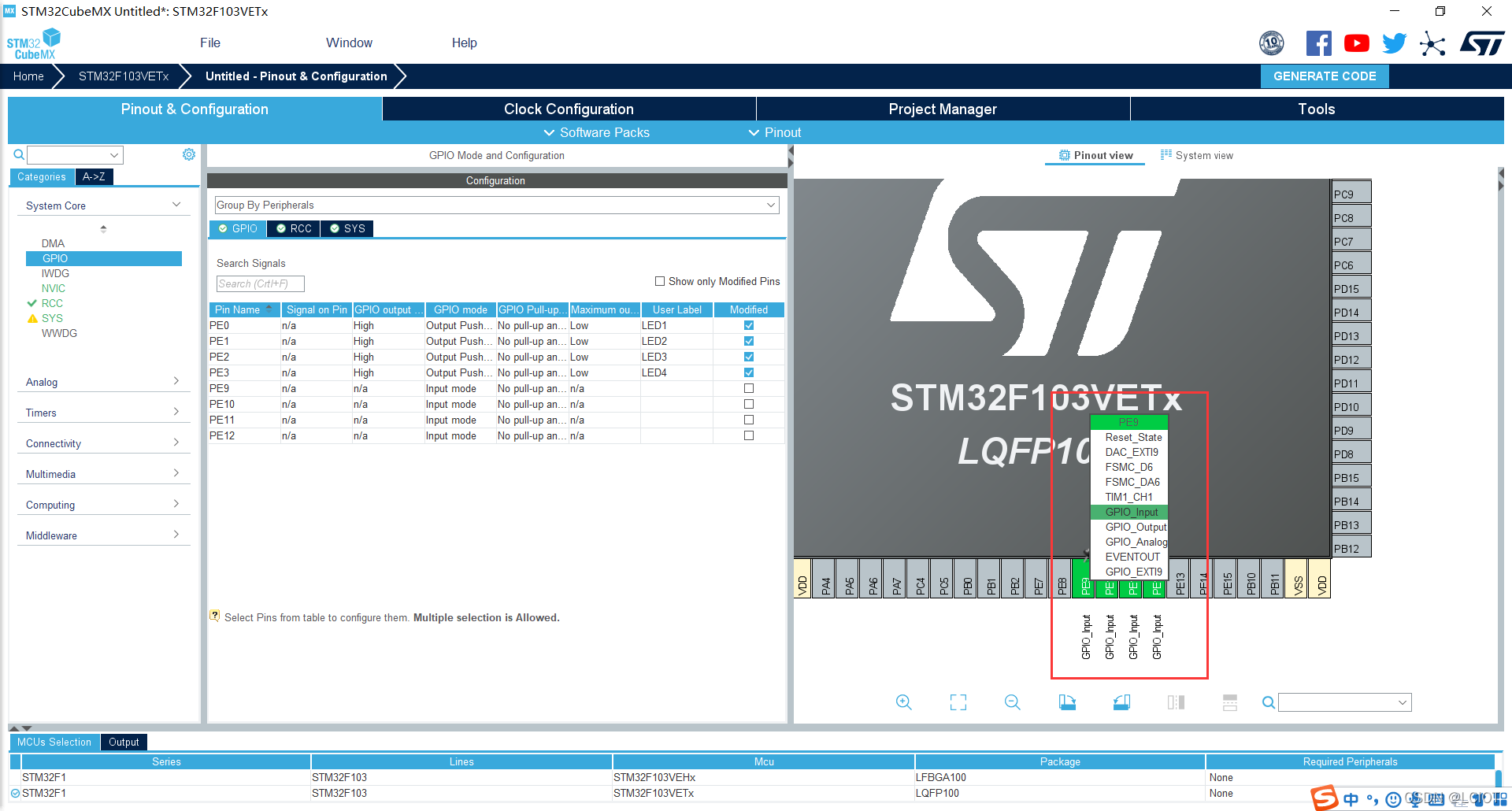Click the ST logo icon
The image size is (1512, 811).
[1482, 43]
